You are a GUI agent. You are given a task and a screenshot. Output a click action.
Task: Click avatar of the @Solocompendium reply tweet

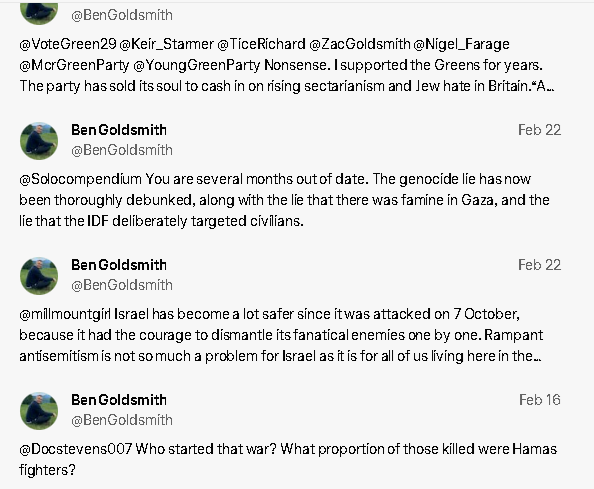pos(39,141)
